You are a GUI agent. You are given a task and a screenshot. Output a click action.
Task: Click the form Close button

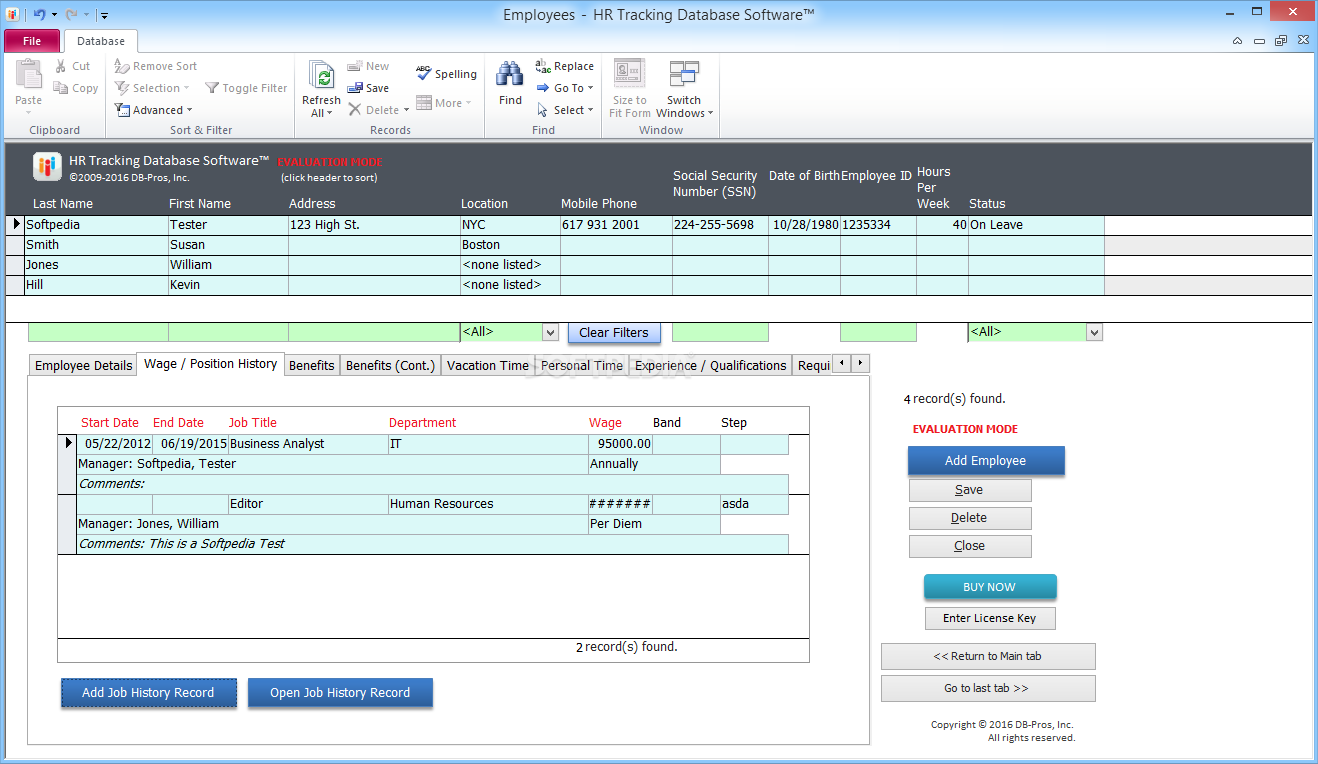(970, 546)
